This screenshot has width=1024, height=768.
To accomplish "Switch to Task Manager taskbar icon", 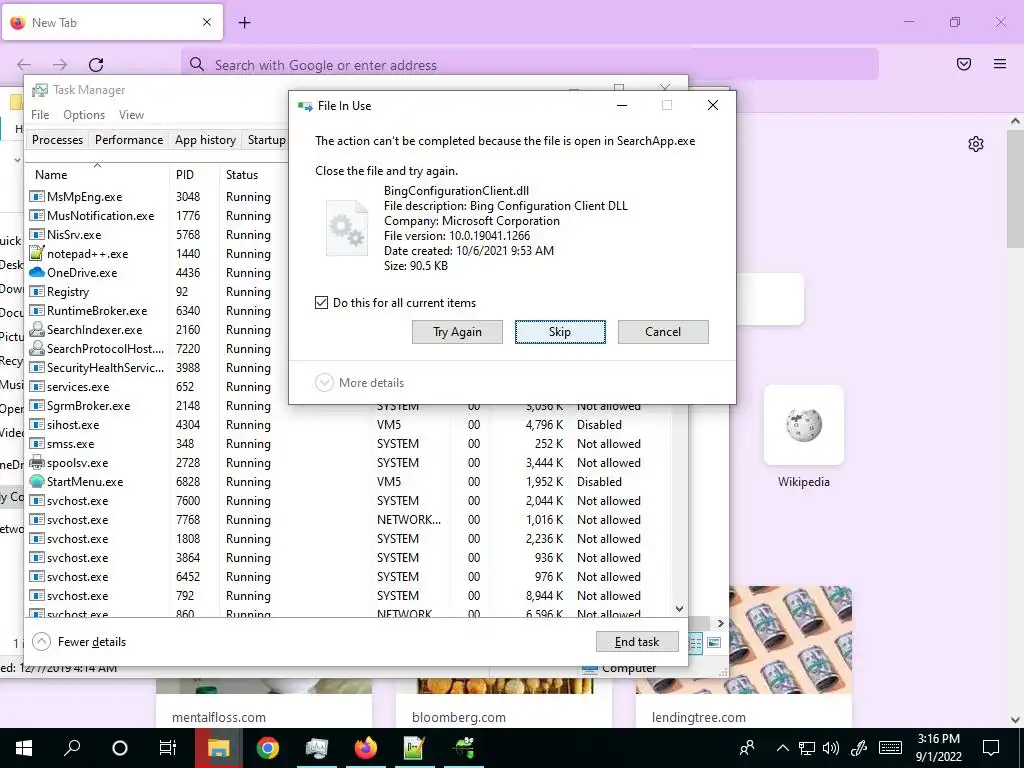I will pyautogui.click(x=317, y=748).
